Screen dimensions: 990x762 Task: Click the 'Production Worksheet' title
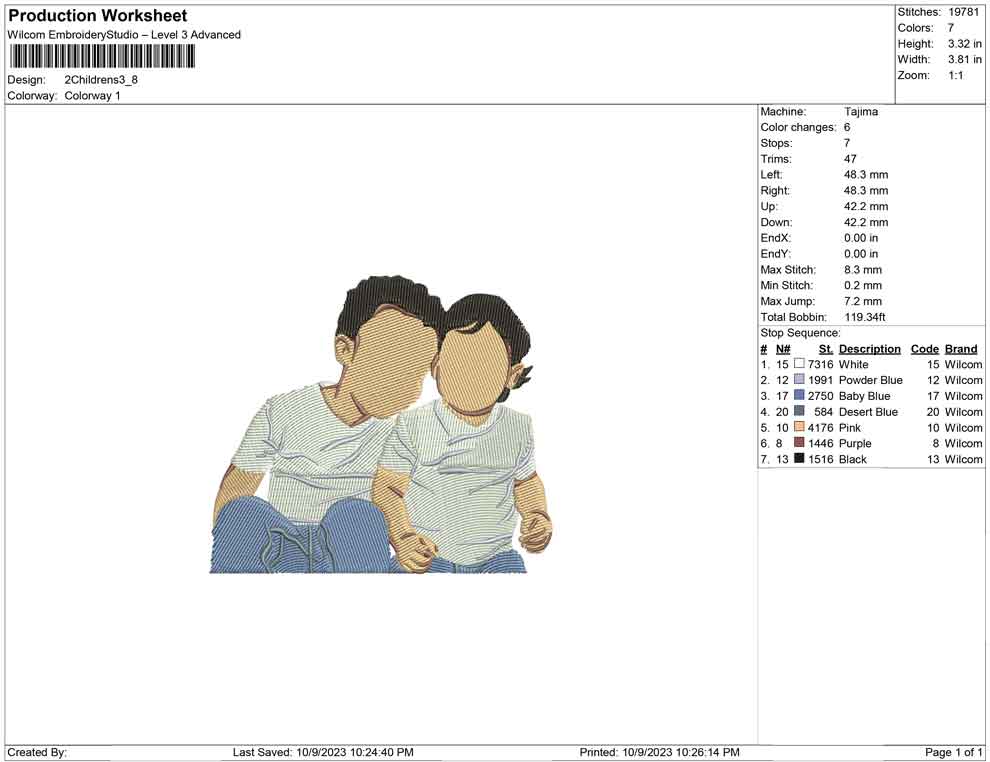click(x=98, y=16)
